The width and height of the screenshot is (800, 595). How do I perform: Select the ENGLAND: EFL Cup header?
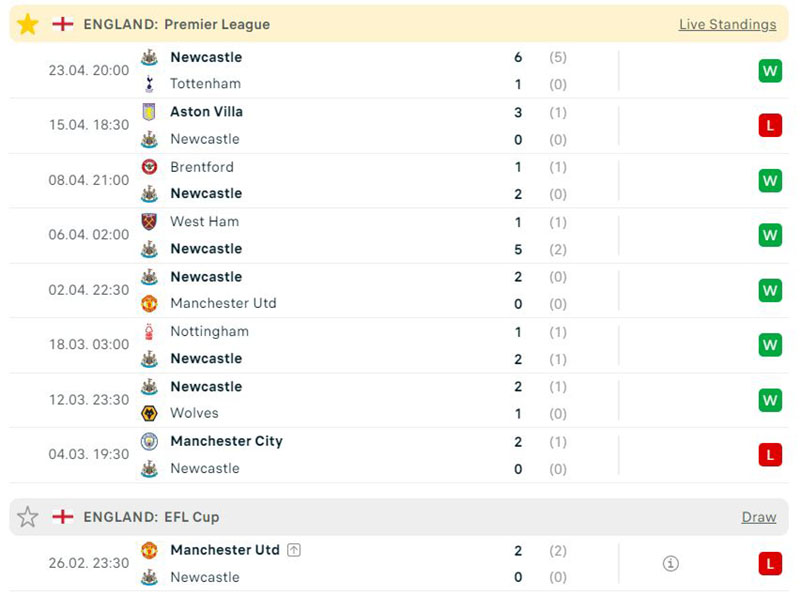(151, 517)
